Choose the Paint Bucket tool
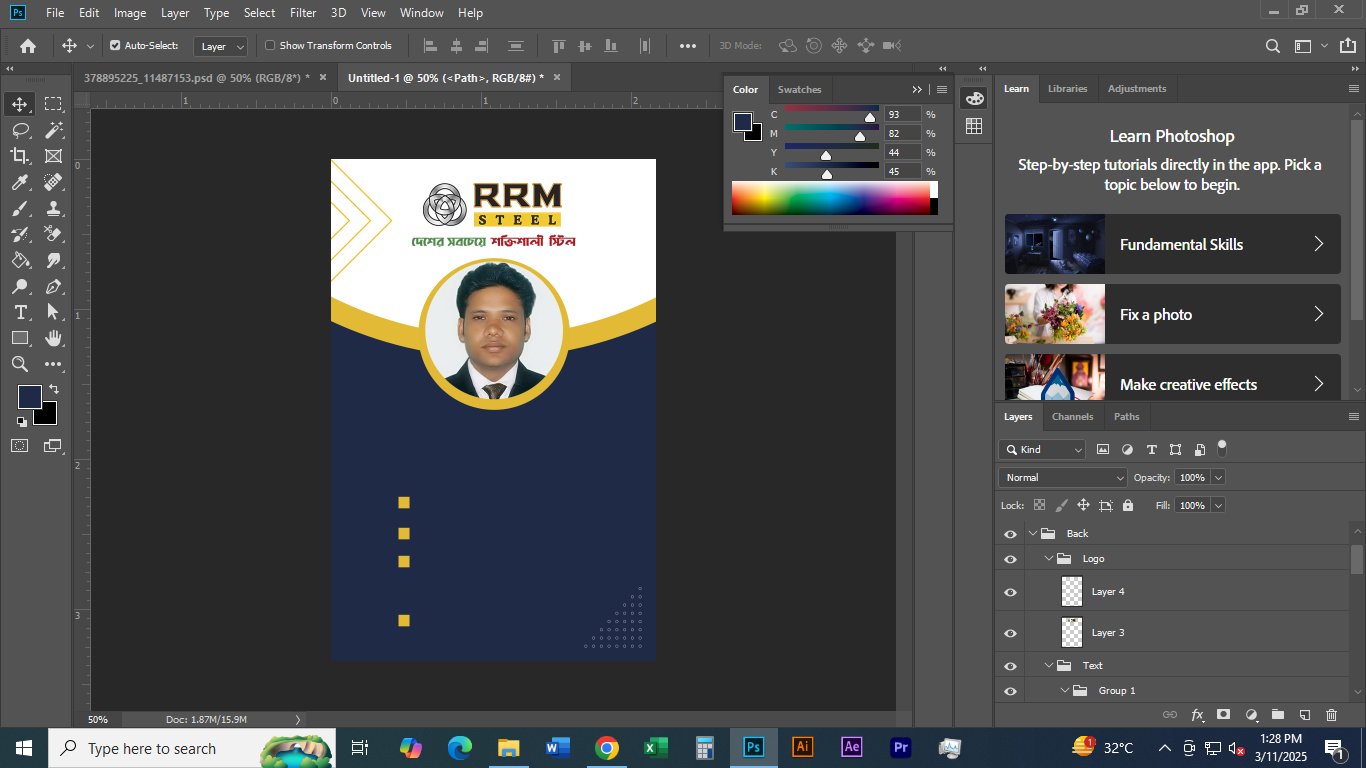This screenshot has width=1366, height=768. pos(20,260)
